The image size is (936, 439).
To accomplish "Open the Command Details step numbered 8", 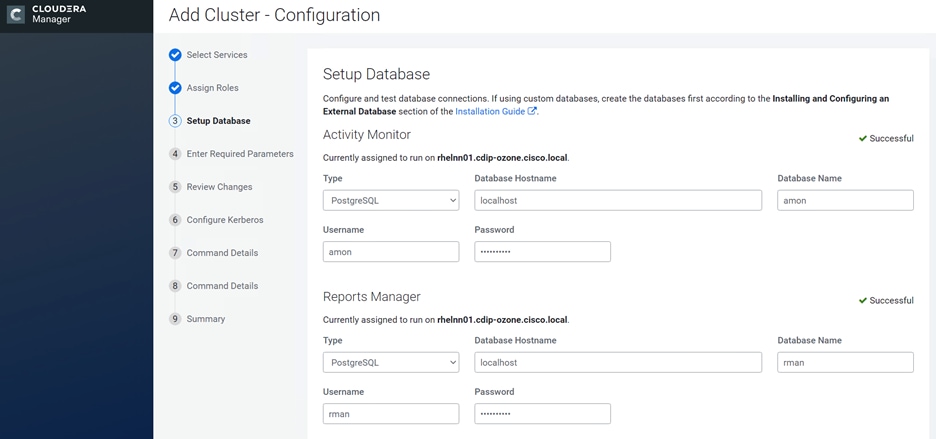I will 222,286.
